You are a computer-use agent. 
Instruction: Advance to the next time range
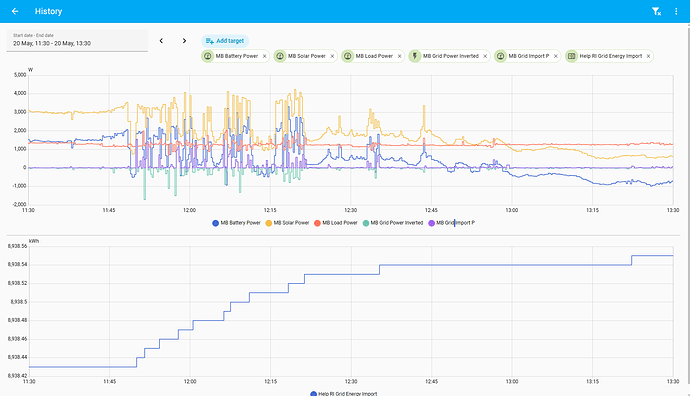click(184, 40)
